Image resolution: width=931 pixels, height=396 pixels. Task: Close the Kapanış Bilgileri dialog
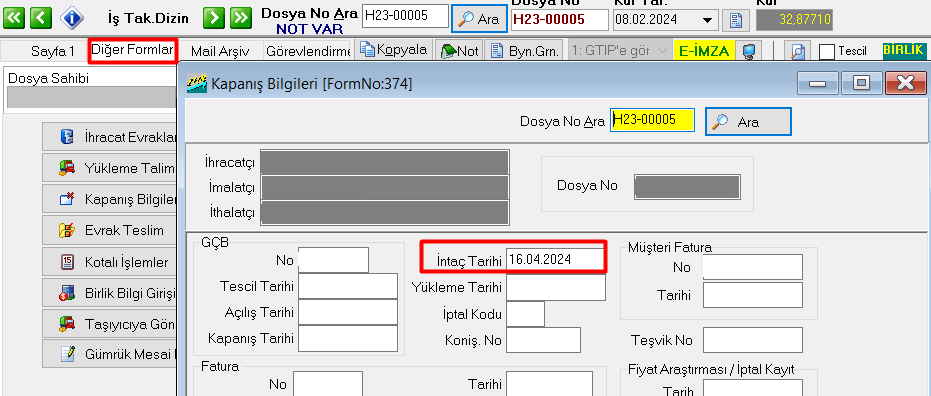(905, 83)
